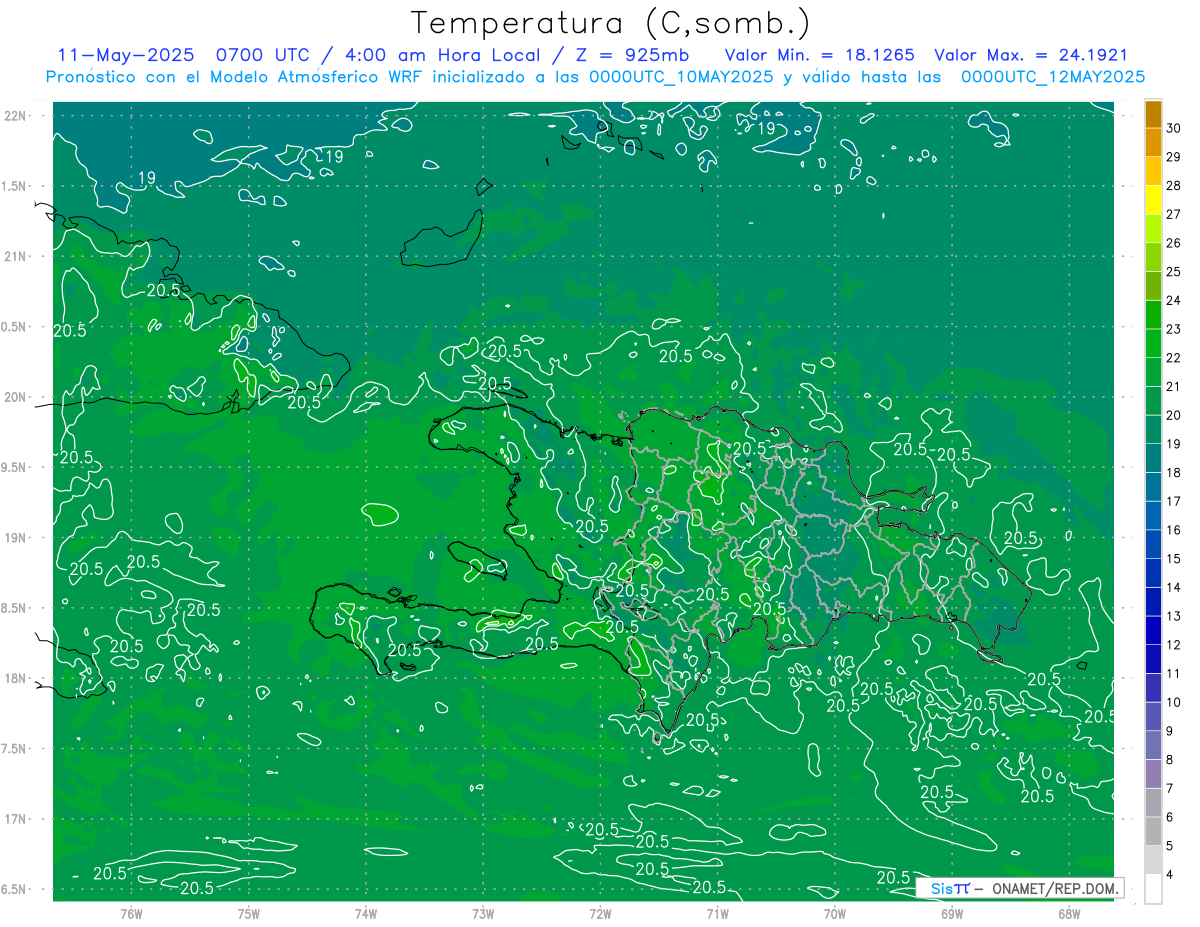Screen dimensions: 1200x927
Task: Click the "26" color scale label
Action: 1174,243
